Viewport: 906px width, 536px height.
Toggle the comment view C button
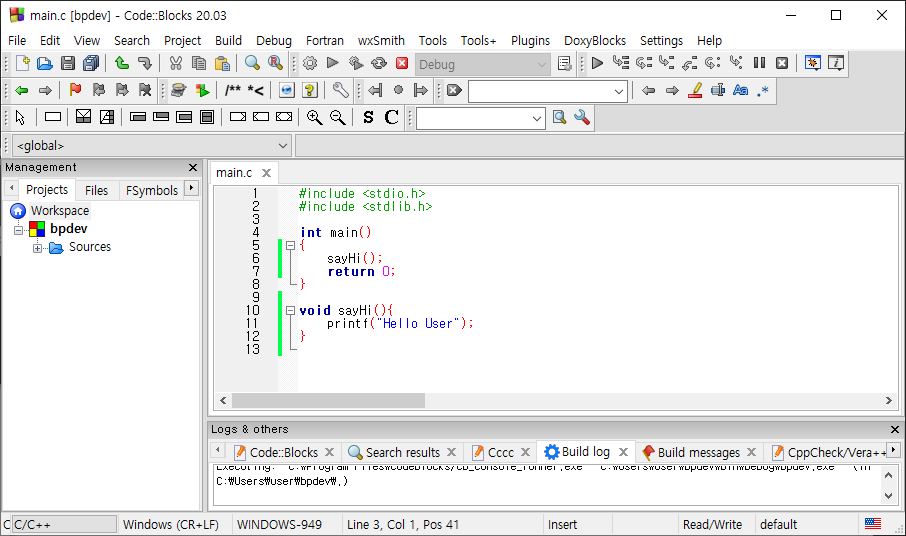coord(391,117)
